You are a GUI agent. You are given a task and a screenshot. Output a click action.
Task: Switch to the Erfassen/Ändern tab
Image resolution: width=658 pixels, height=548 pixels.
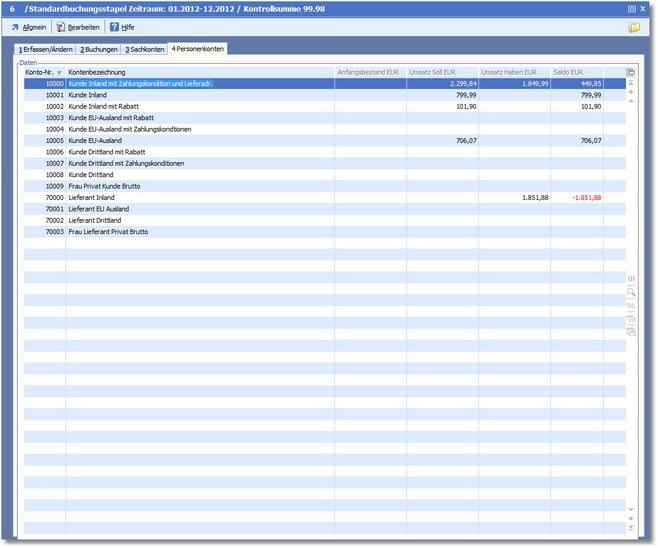tap(46, 49)
